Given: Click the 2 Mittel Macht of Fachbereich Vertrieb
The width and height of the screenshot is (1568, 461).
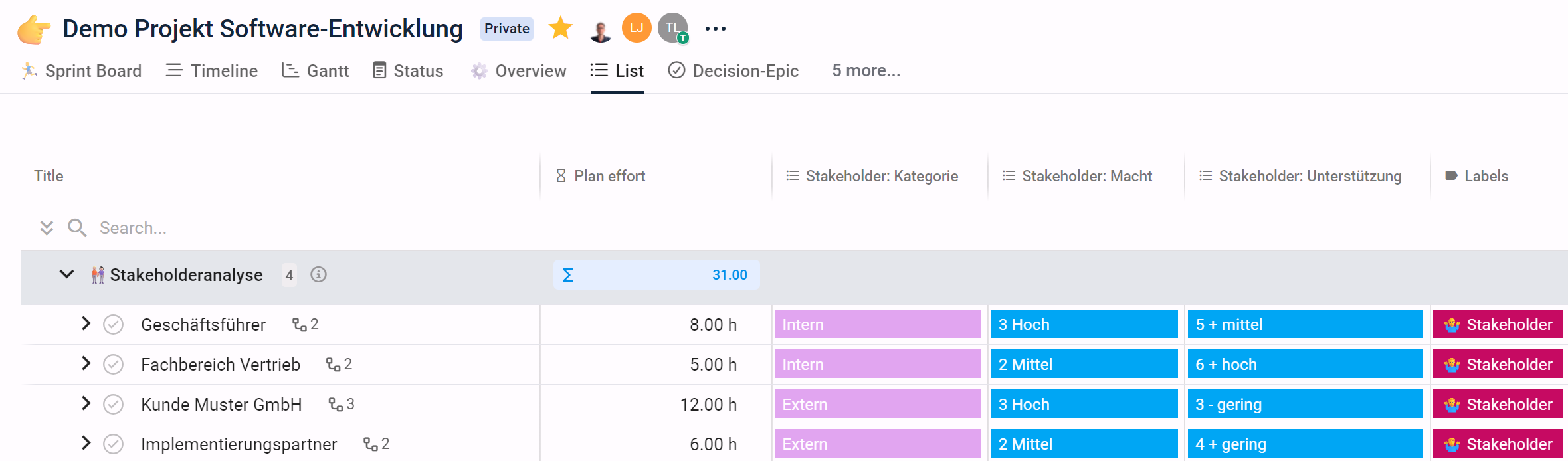Looking at the screenshot, I should [x=1084, y=364].
